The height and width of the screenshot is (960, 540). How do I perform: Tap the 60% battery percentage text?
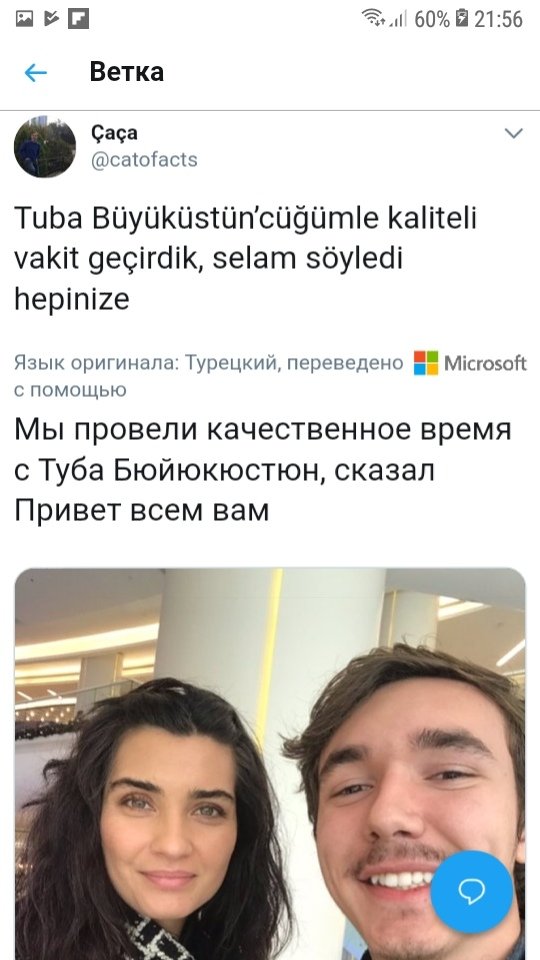(432, 19)
